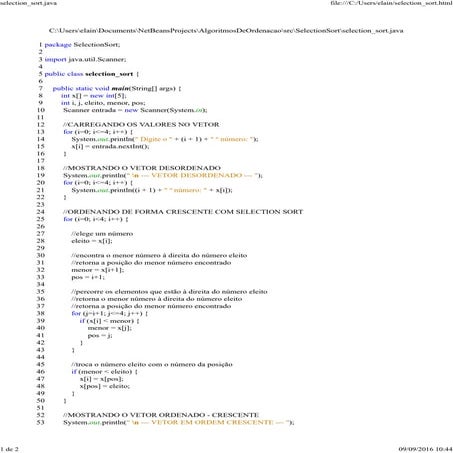Click the println 'VETOR DESORDENADO' line

pyautogui.click(x=163, y=176)
